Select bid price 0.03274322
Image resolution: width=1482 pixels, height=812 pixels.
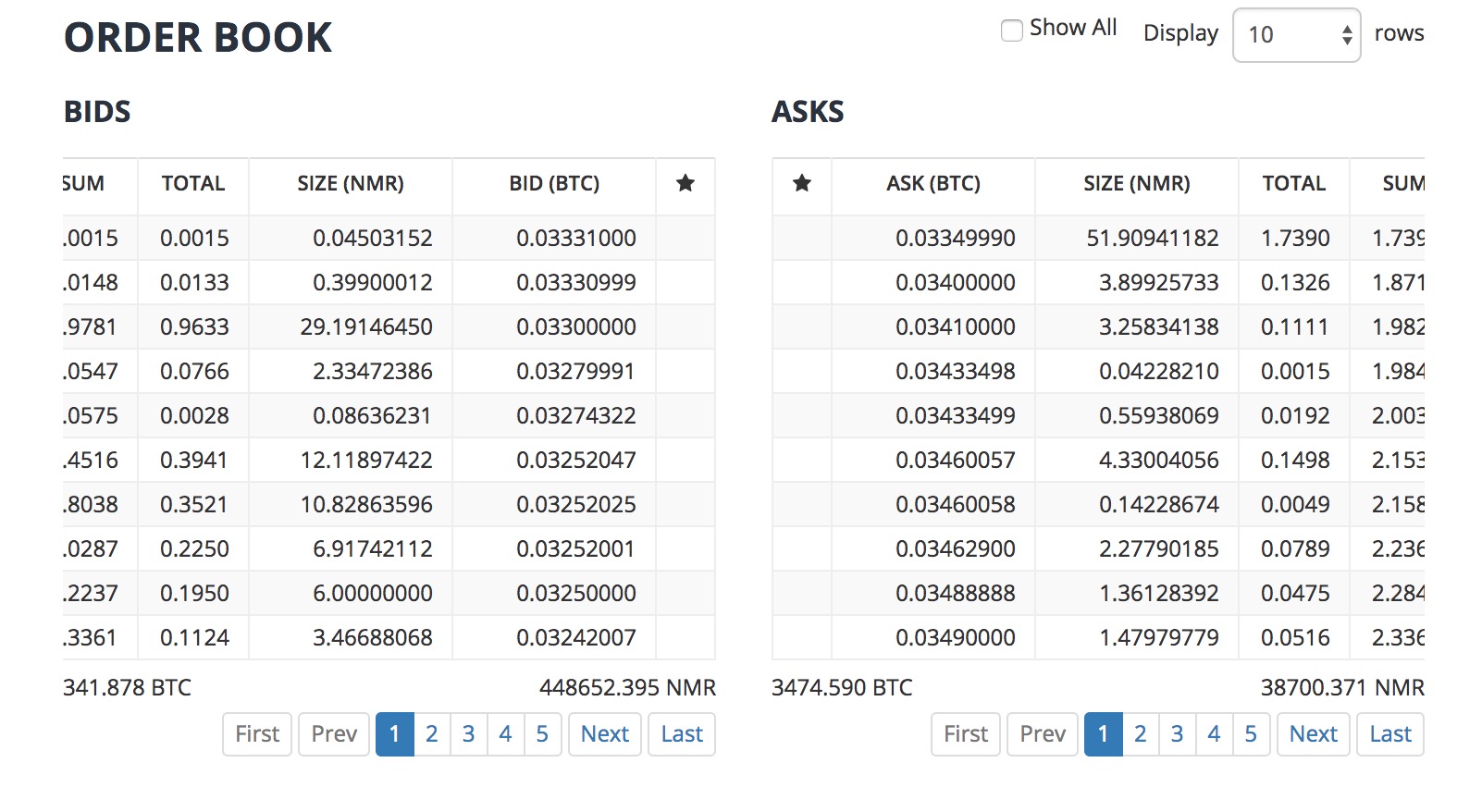point(576,416)
